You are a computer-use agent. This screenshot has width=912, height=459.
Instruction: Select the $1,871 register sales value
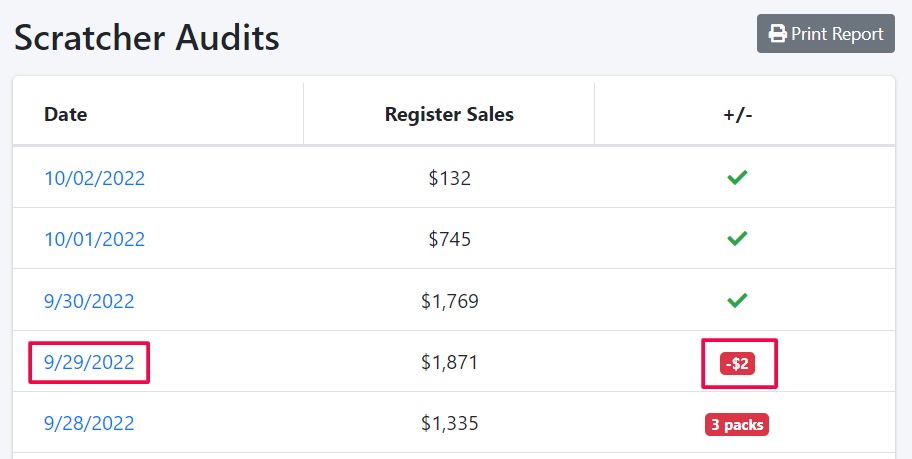(x=450, y=362)
